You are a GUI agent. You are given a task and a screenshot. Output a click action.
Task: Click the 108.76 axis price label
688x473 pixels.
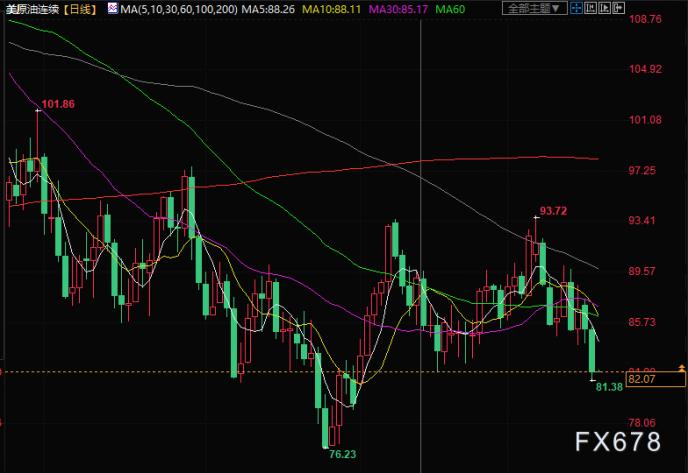click(645, 19)
